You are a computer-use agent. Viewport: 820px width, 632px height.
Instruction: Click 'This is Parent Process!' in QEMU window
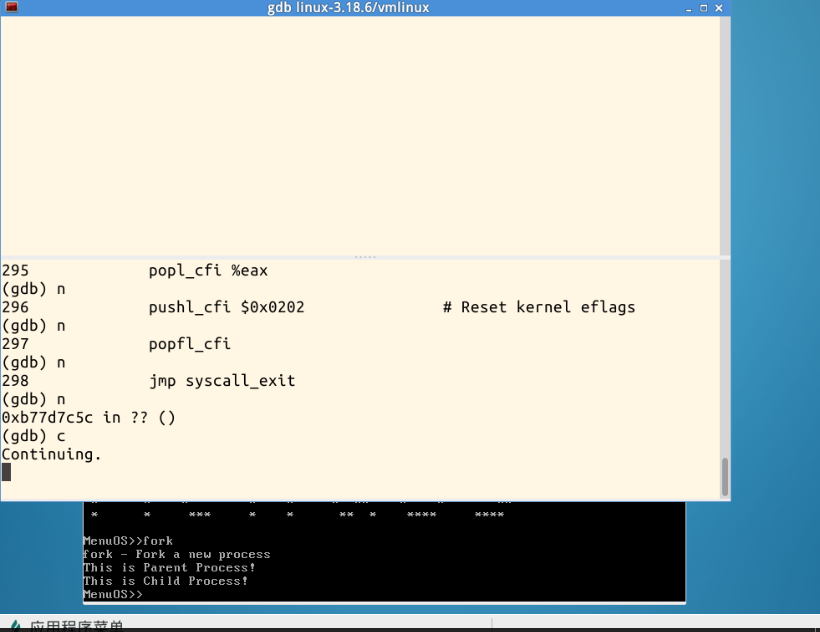pyautogui.click(x=169, y=568)
